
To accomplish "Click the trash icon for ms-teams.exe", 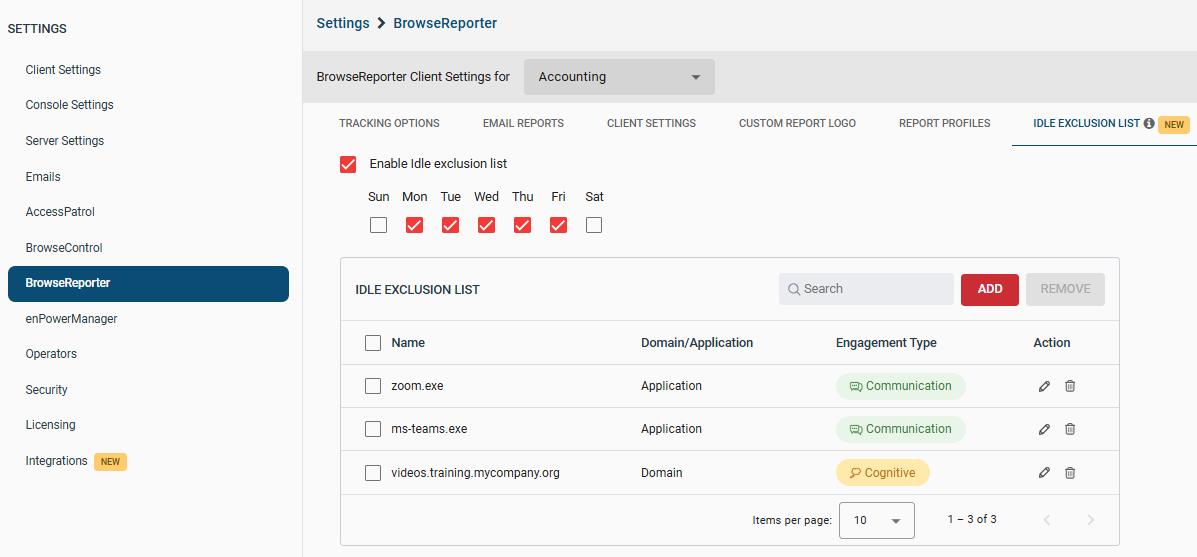I will coord(1070,429).
